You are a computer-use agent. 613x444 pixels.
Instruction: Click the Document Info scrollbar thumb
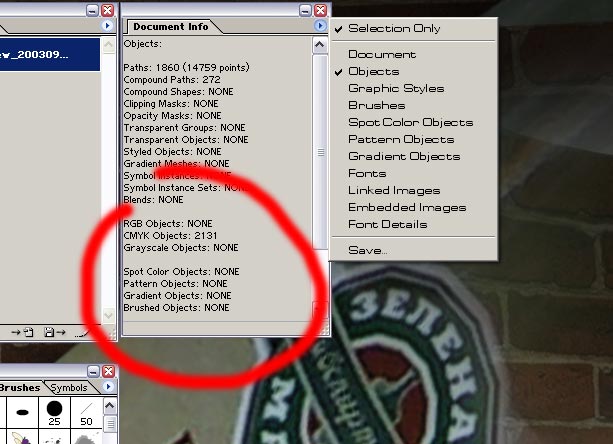(321, 152)
